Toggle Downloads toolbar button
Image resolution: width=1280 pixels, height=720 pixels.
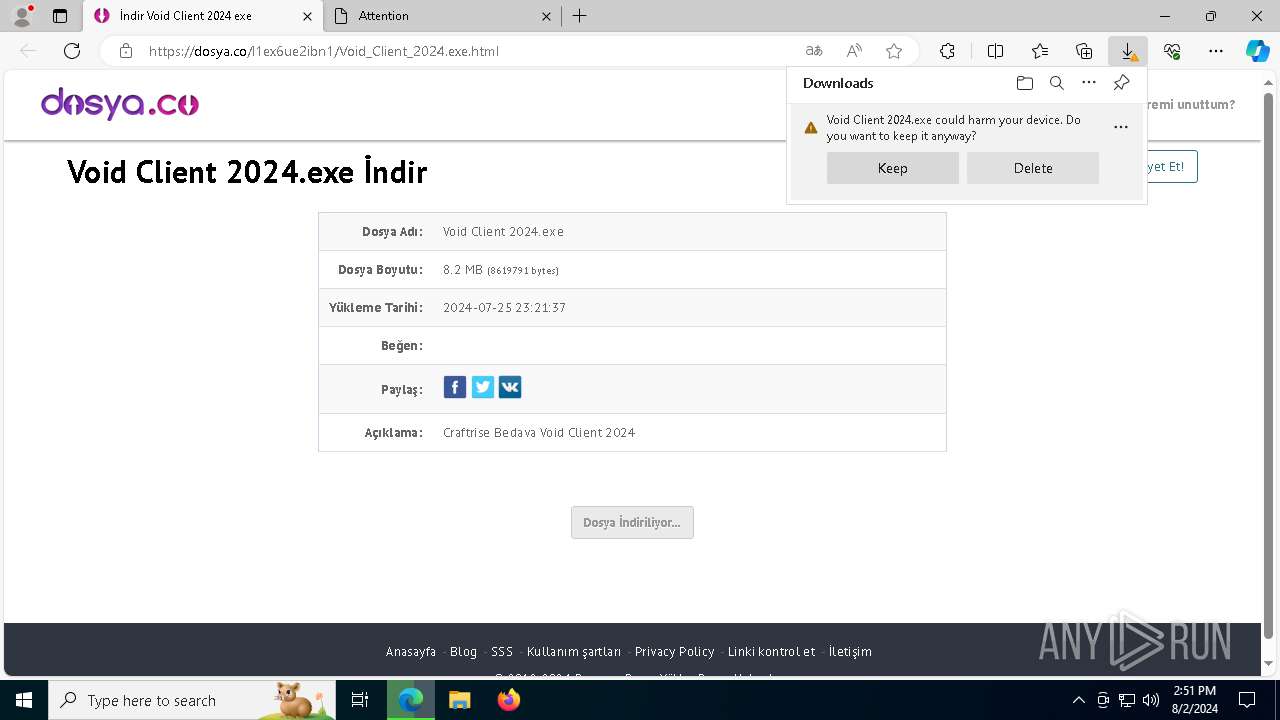(1128, 51)
